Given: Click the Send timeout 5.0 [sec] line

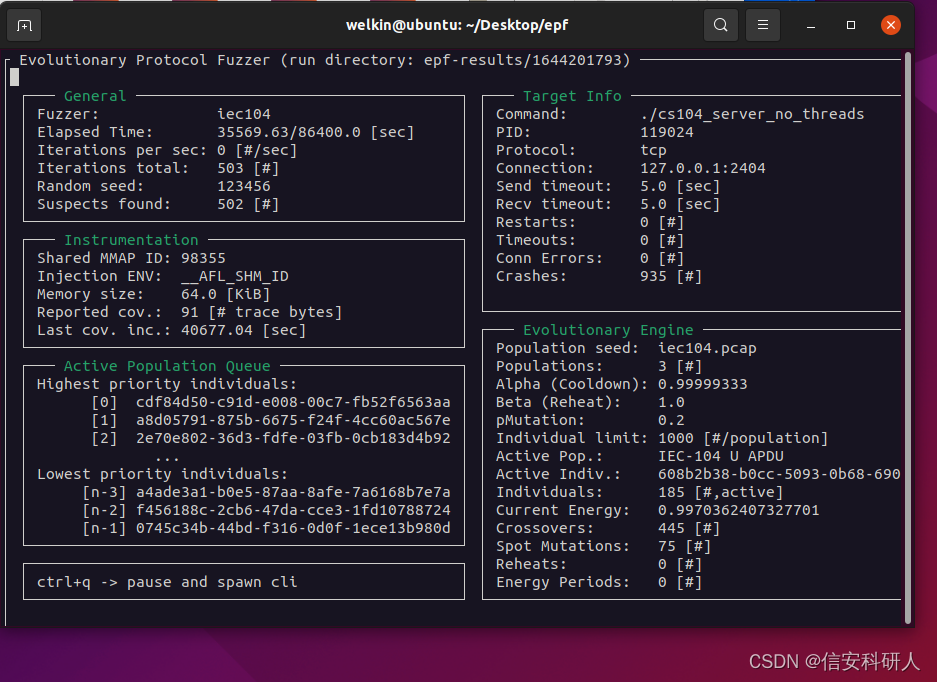Looking at the screenshot, I should point(608,186).
